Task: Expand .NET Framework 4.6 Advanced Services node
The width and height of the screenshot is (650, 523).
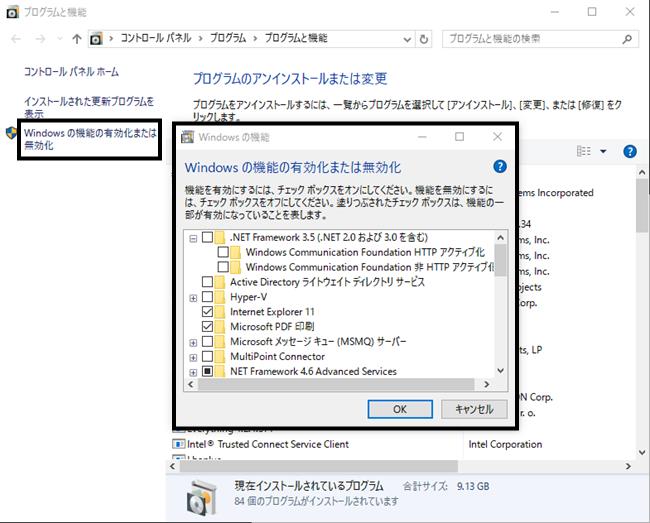Action: [193, 373]
